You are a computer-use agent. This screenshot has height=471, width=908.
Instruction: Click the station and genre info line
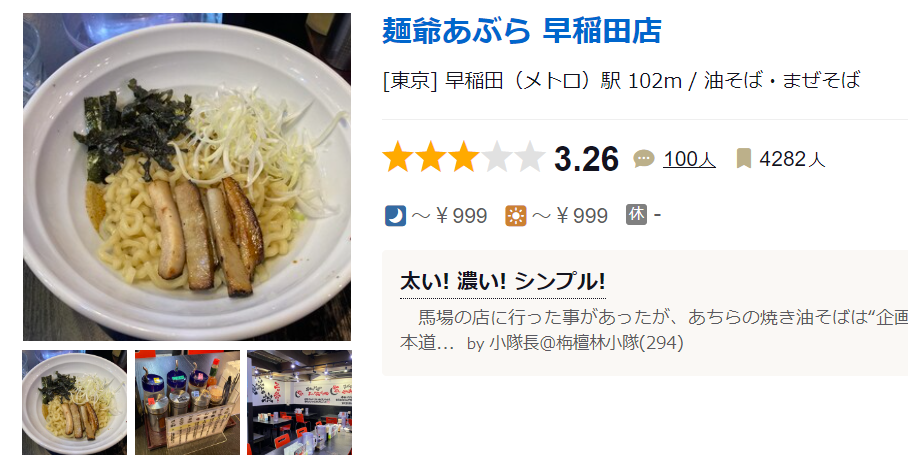pyautogui.click(x=621, y=80)
